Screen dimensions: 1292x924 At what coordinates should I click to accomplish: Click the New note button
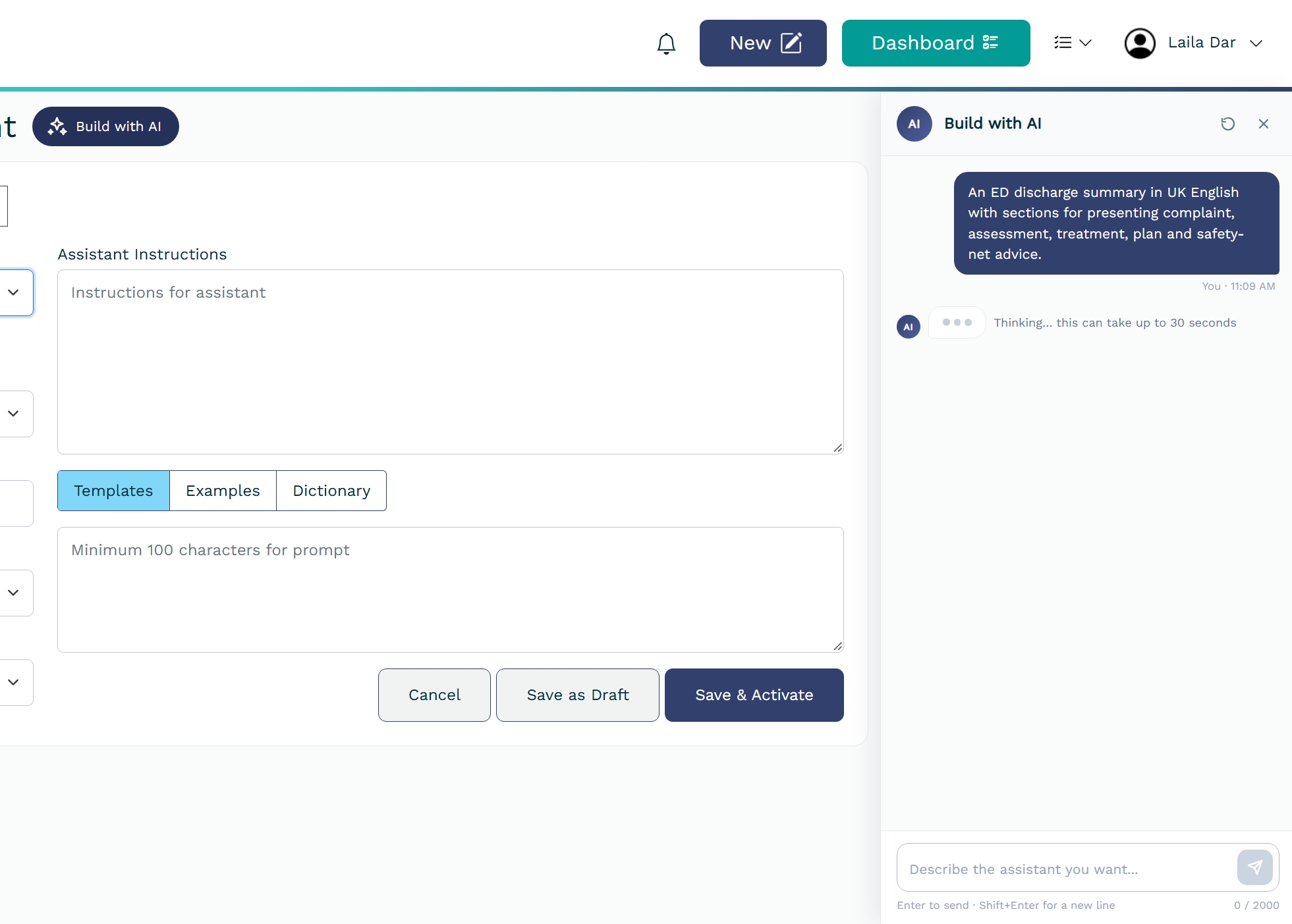(763, 43)
